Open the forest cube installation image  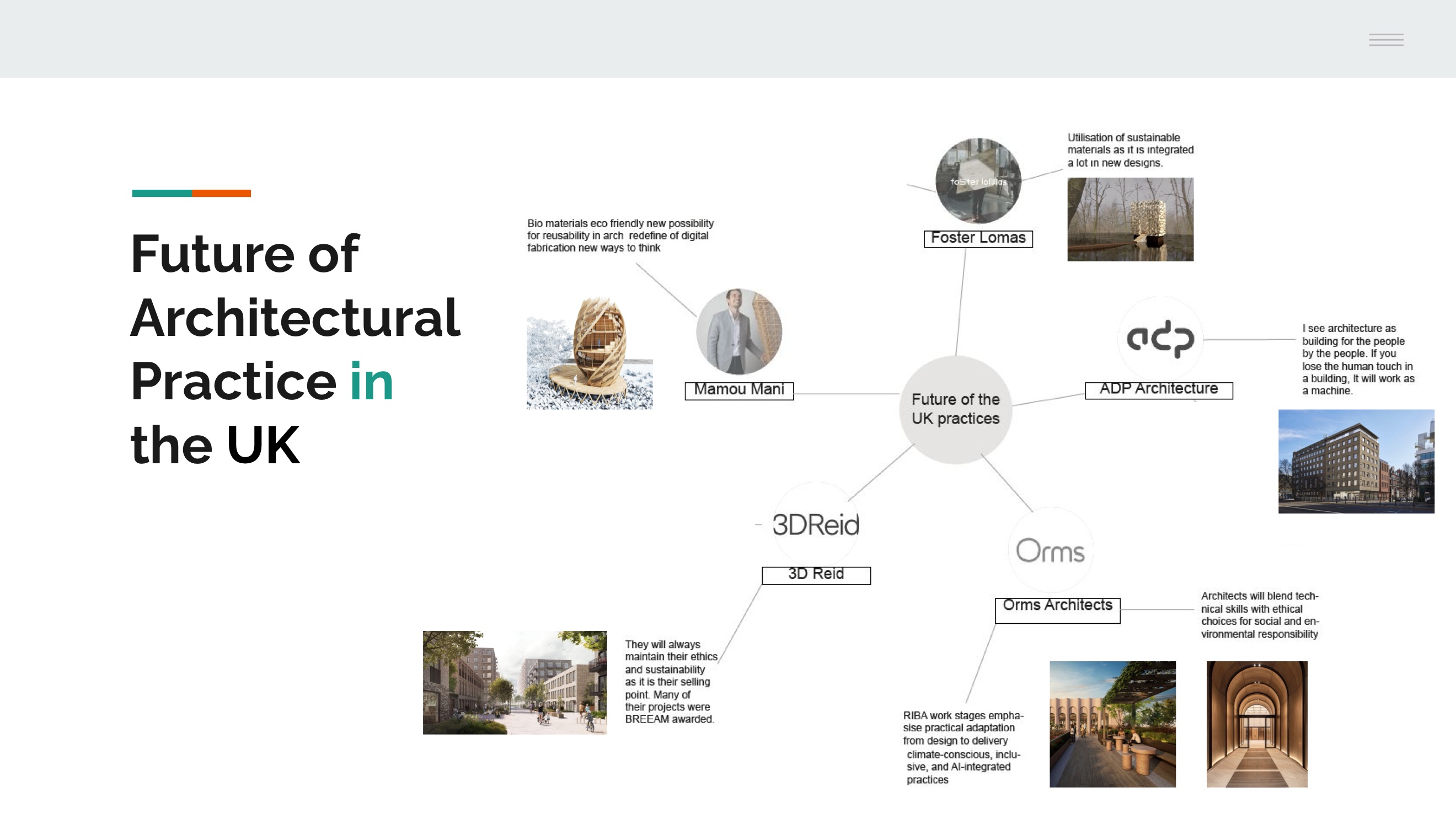tap(1131, 220)
